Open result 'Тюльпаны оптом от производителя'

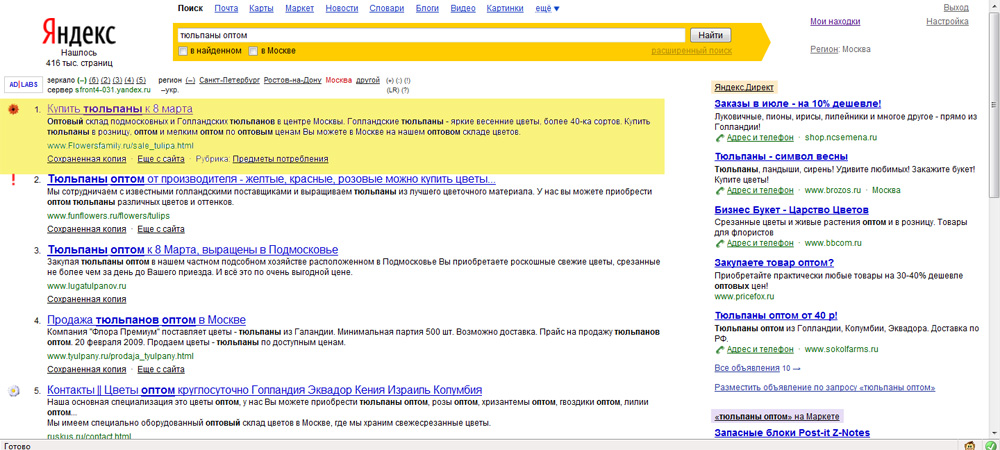pyautogui.click(x=272, y=179)
